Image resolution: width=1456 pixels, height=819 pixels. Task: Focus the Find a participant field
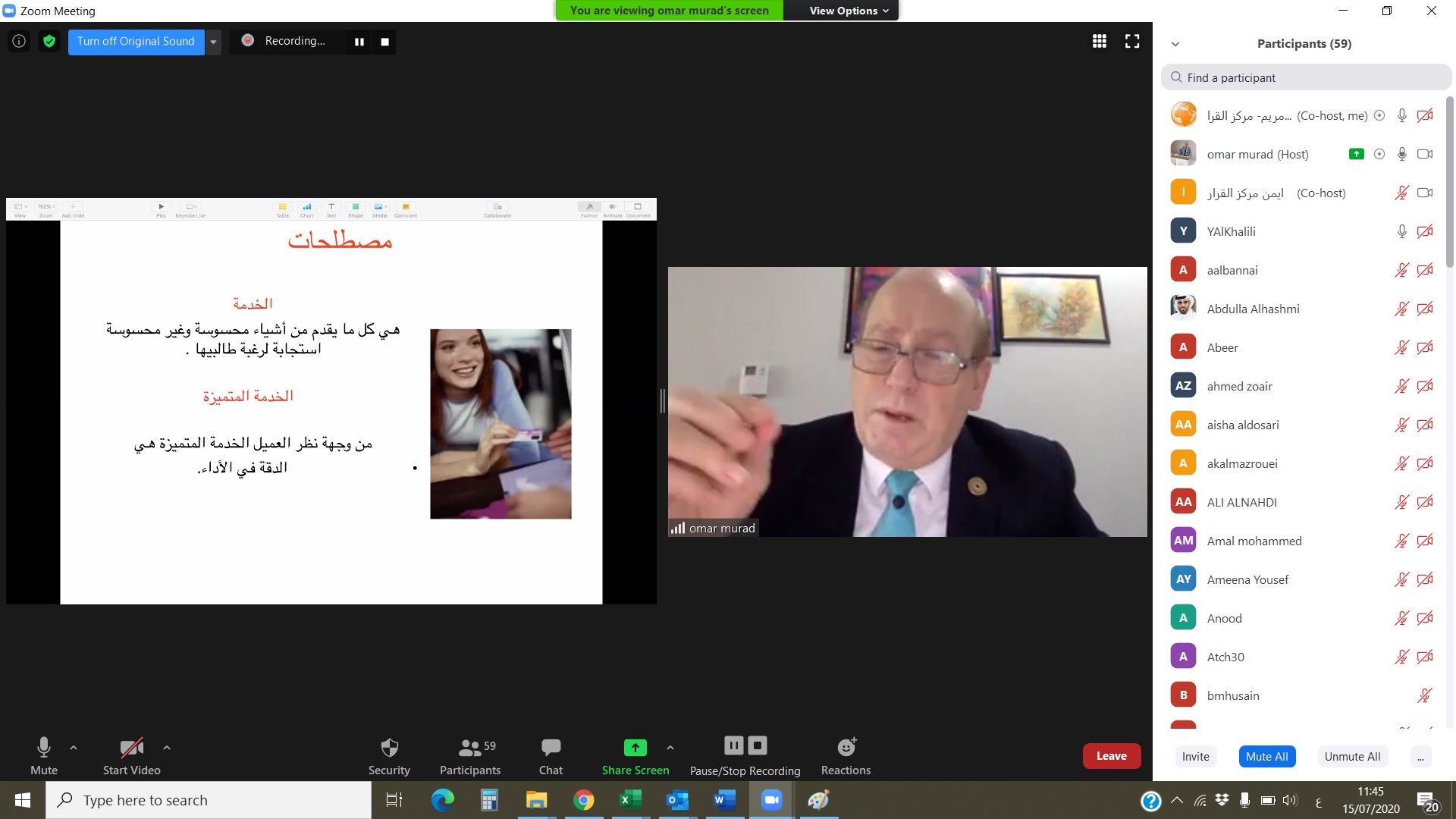pyautogui.click(x=1306, y=77)
